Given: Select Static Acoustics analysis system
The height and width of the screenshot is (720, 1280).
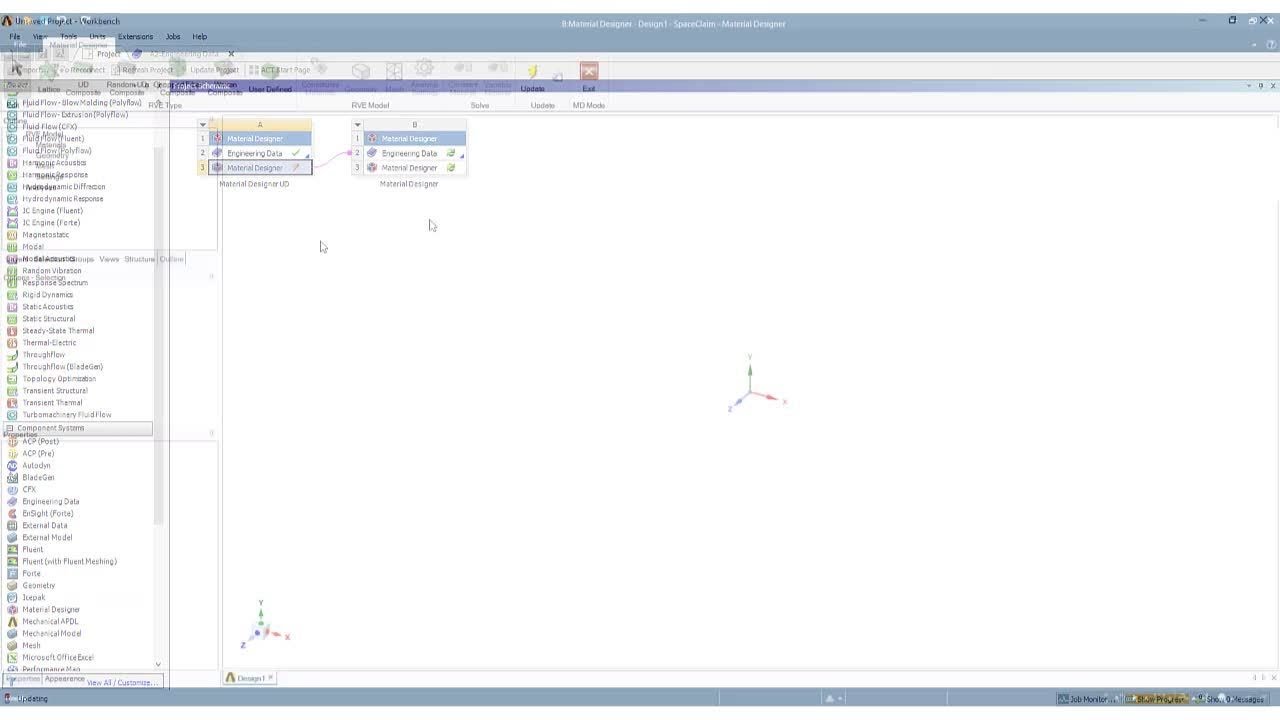Looking at the screenshot, I should (48, 307).
